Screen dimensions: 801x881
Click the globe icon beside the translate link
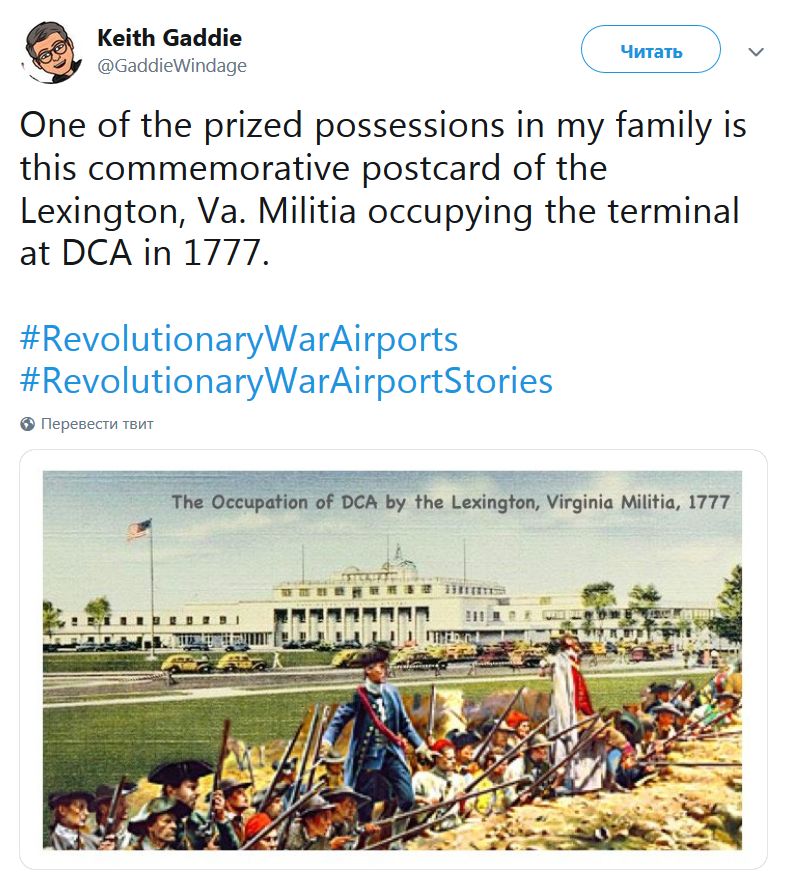point(28,424)
